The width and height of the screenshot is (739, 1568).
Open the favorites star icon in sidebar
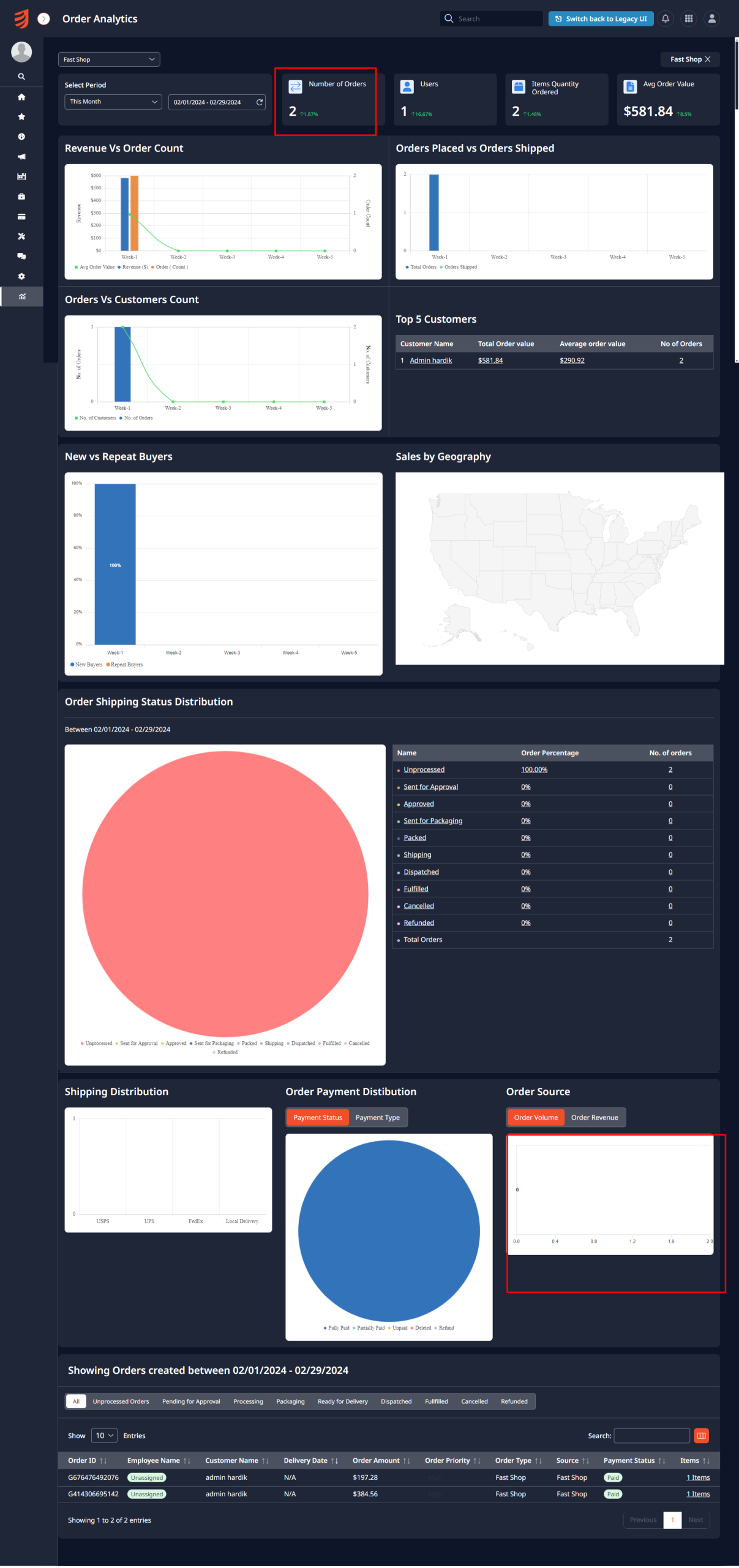(x=21, y=117)
